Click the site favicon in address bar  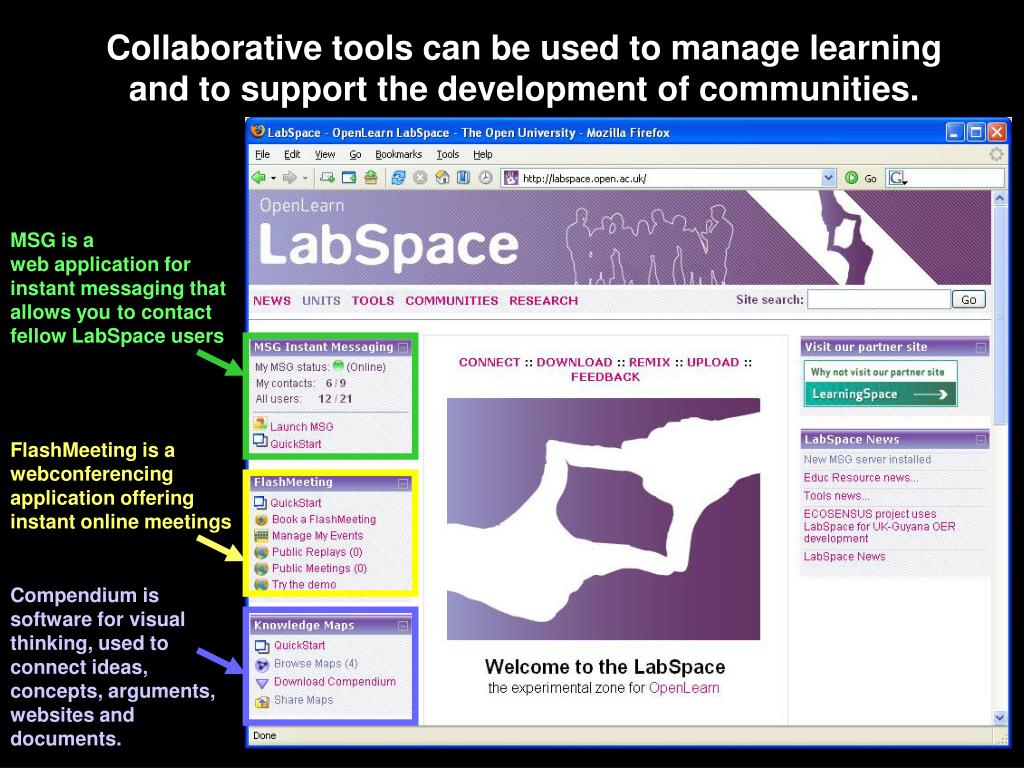(x=511, y=178)
